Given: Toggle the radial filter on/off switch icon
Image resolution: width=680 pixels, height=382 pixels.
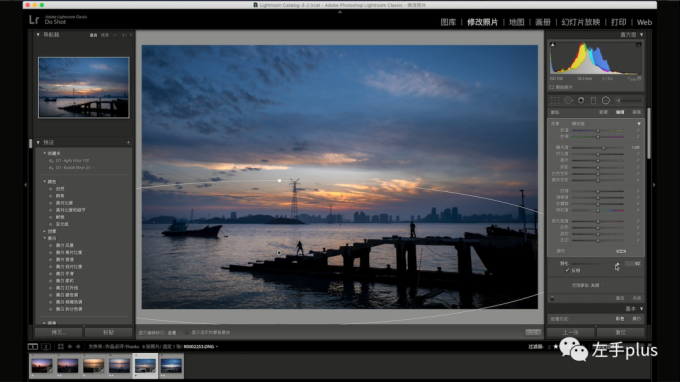Looking at the screenshot, I should (x=552, y=298).
